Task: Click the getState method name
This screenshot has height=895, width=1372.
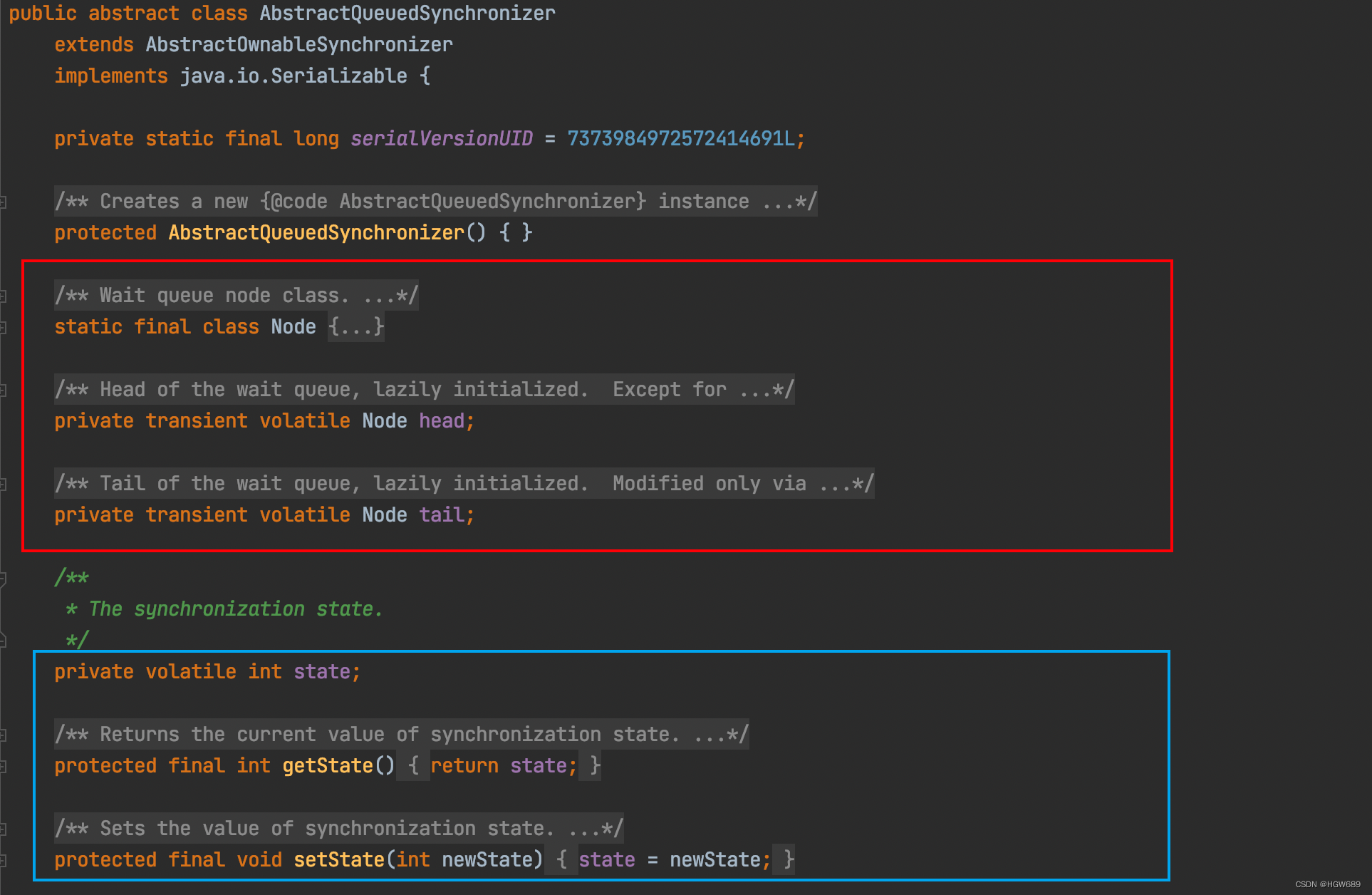Action: 328,766
